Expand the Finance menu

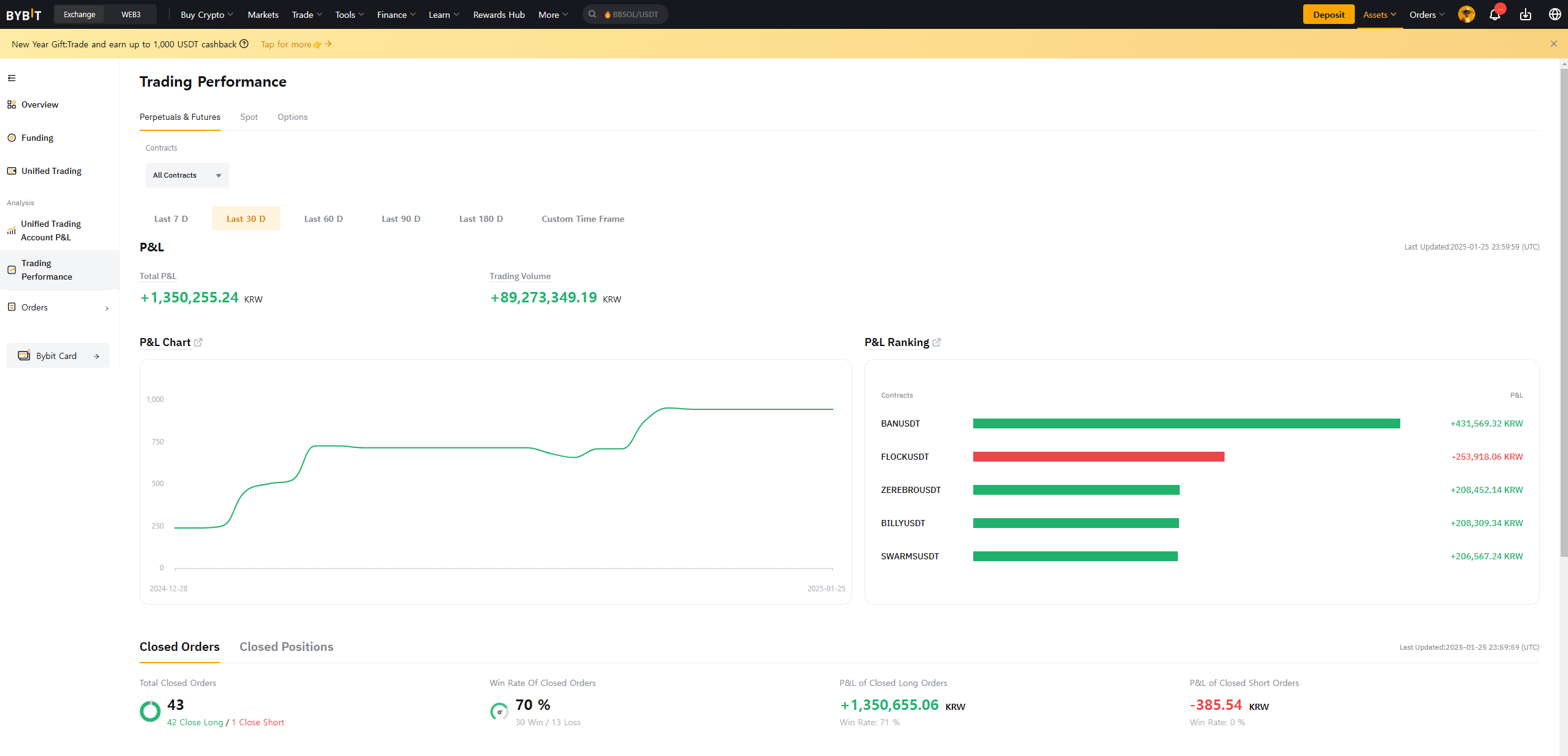pyautogui.click(x=396, y=15)
